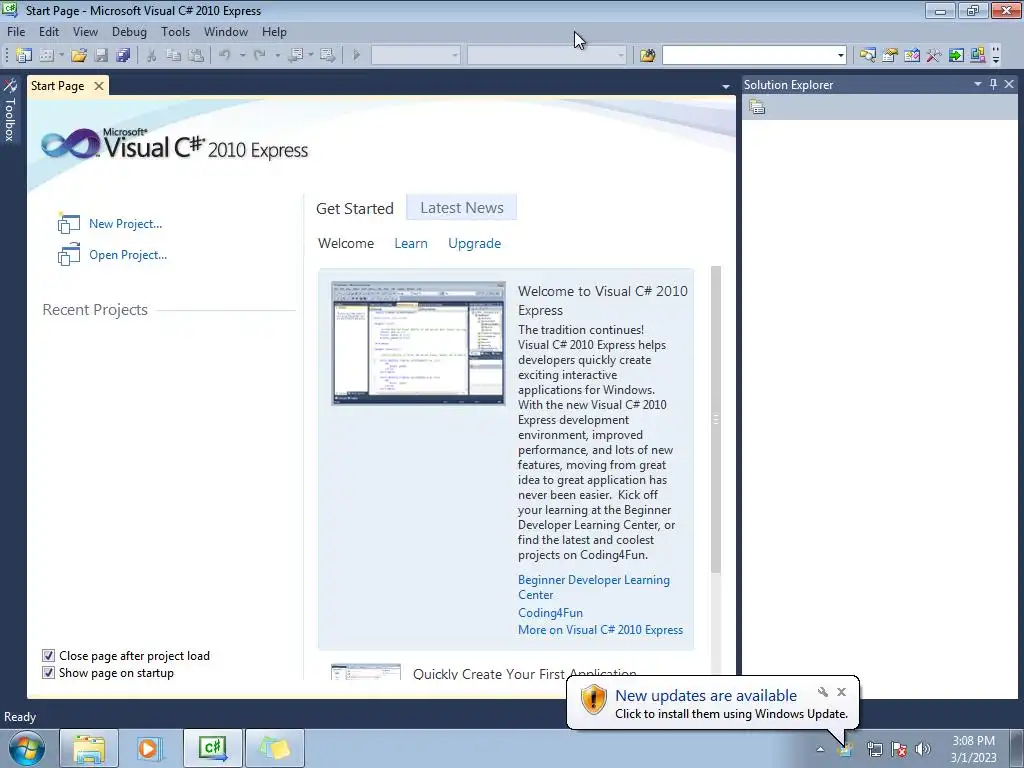Expand the Find combo box arrow
1024x768 pixels.
pos(840,56)
